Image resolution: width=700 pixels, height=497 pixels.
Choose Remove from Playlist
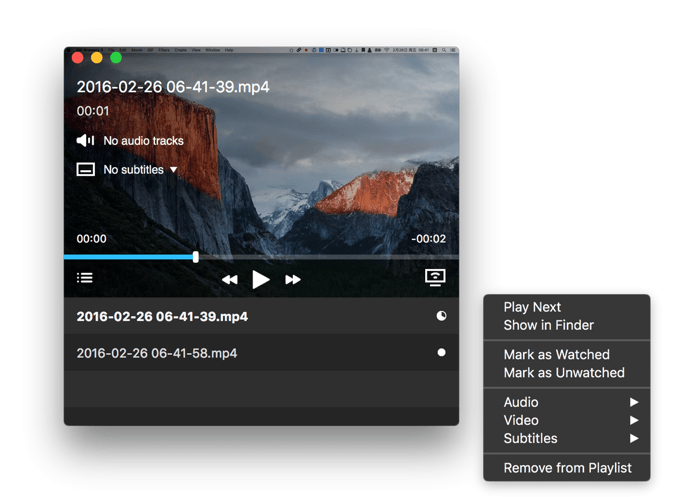pos(567,468)
